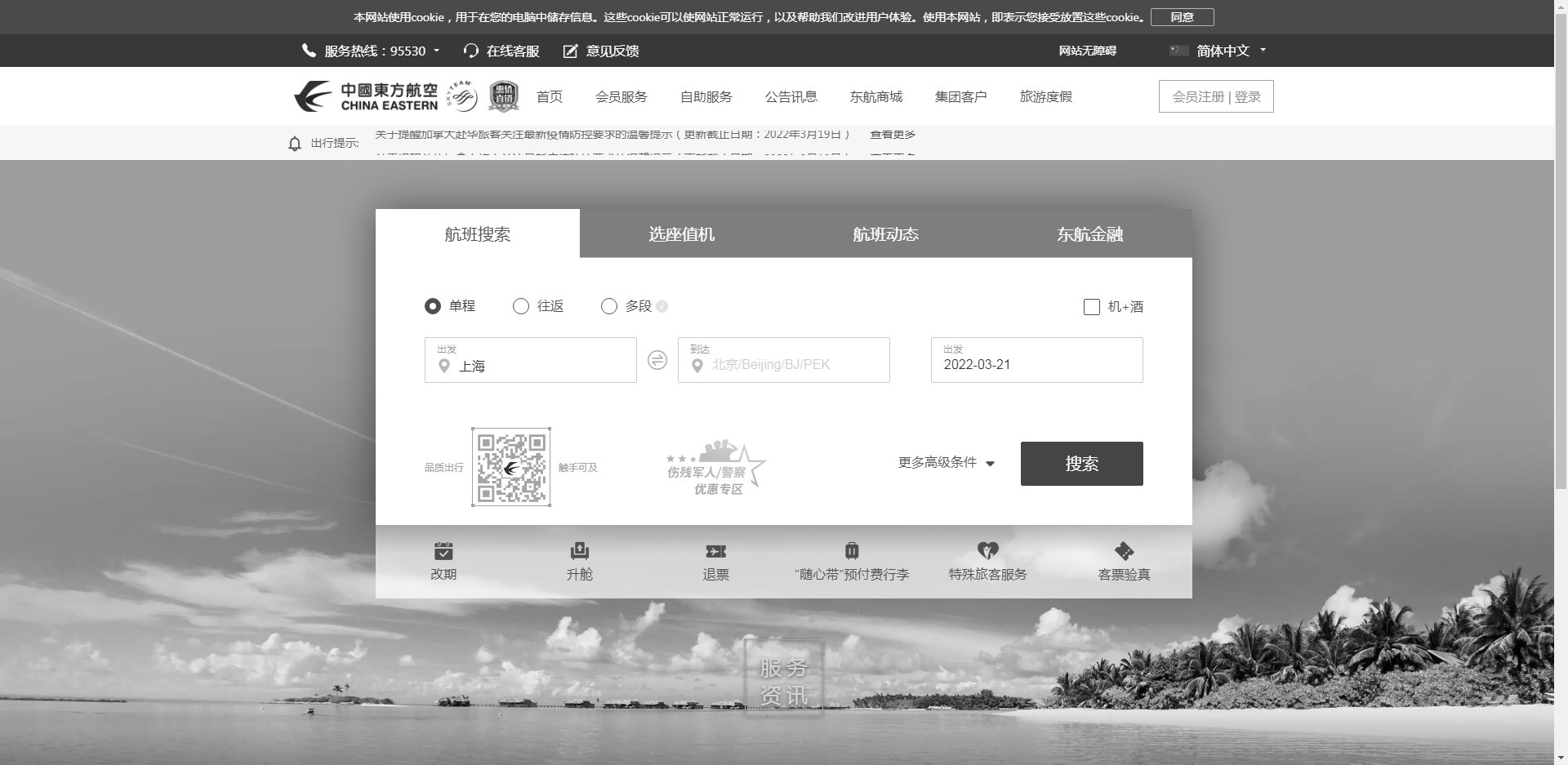Open the 简体中文 language dropdown
Viewport: 1568px width, 765px height.
click(x=1223, y=51)
